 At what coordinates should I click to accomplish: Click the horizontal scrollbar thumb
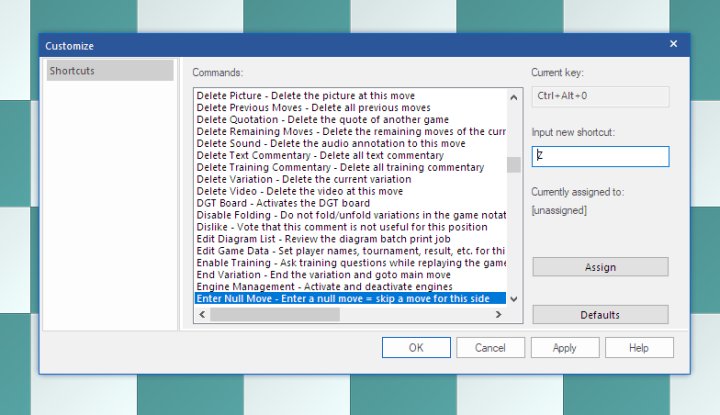[275, 314]
